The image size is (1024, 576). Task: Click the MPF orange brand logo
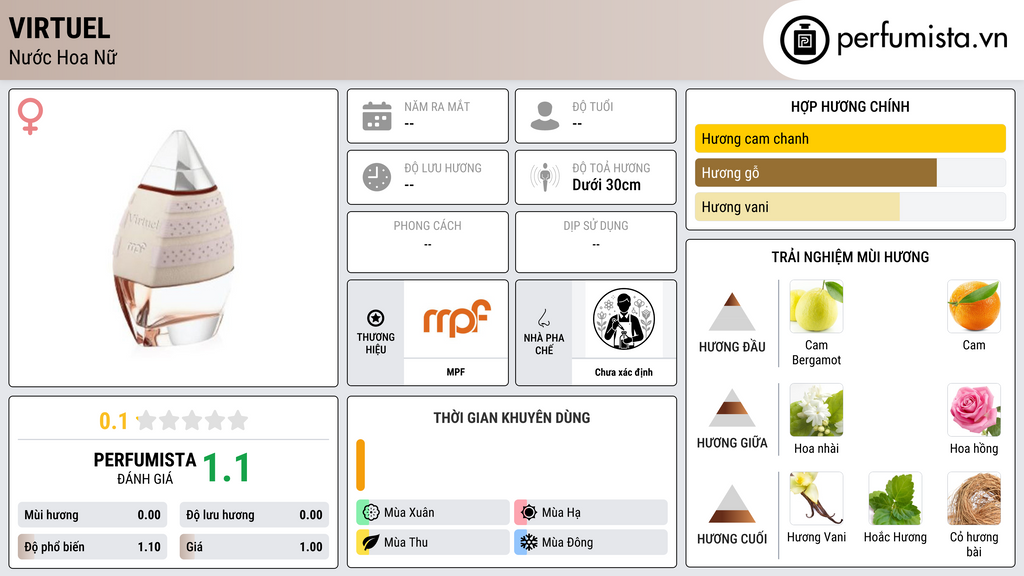456,318
